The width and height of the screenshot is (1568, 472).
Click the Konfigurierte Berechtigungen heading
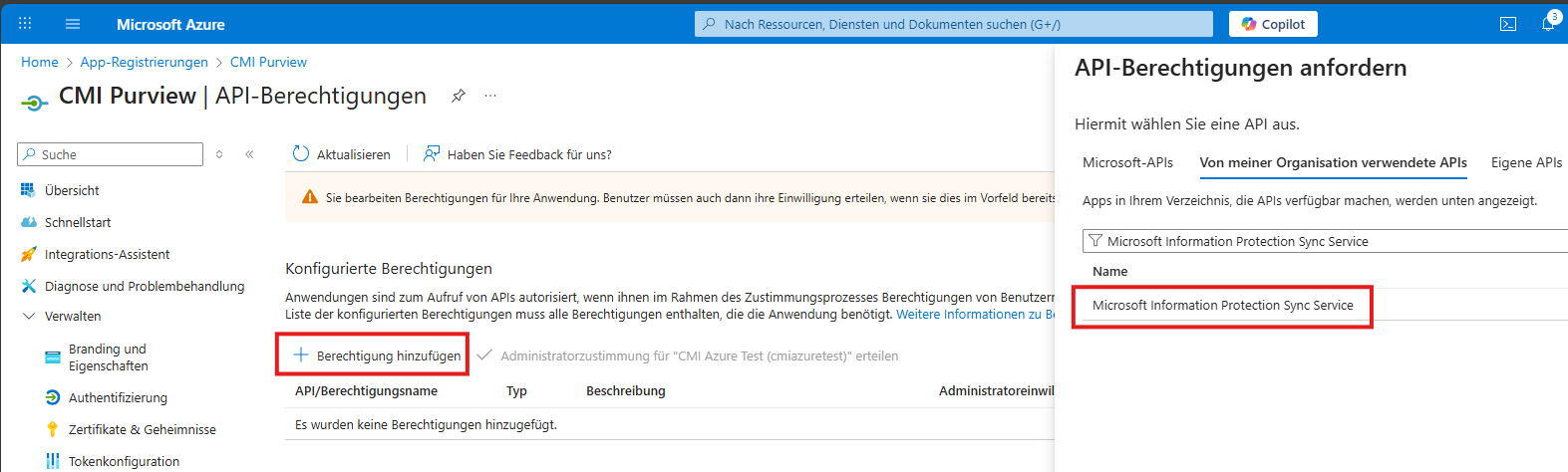[389, 269]
